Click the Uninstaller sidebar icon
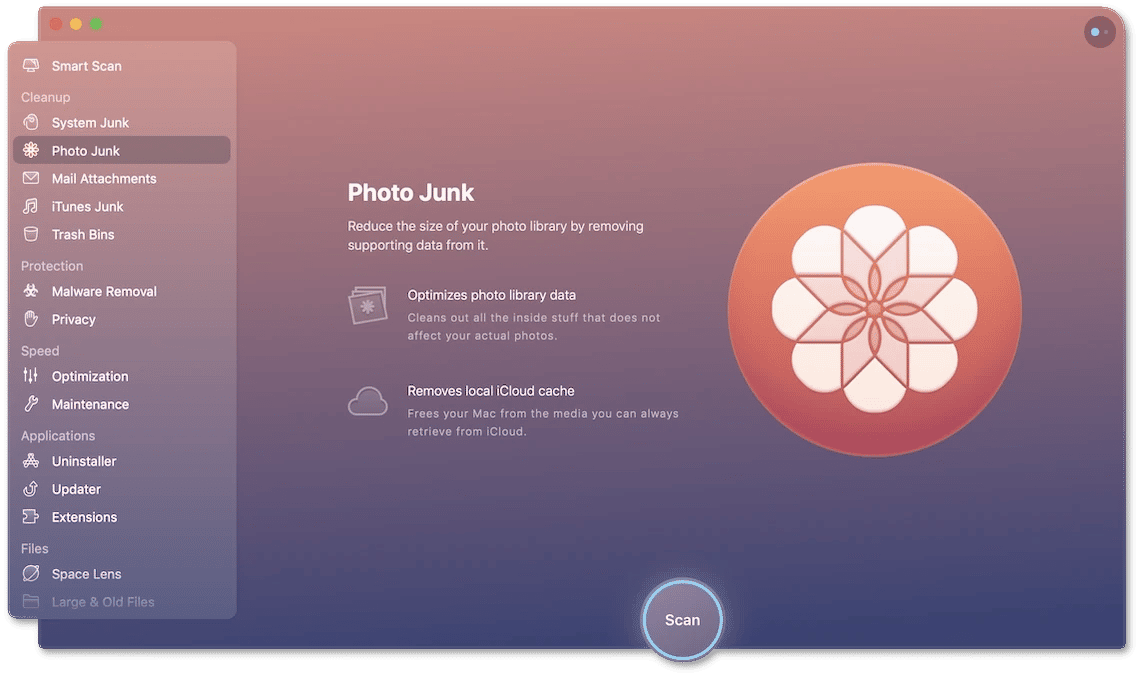 pos(31,461)
